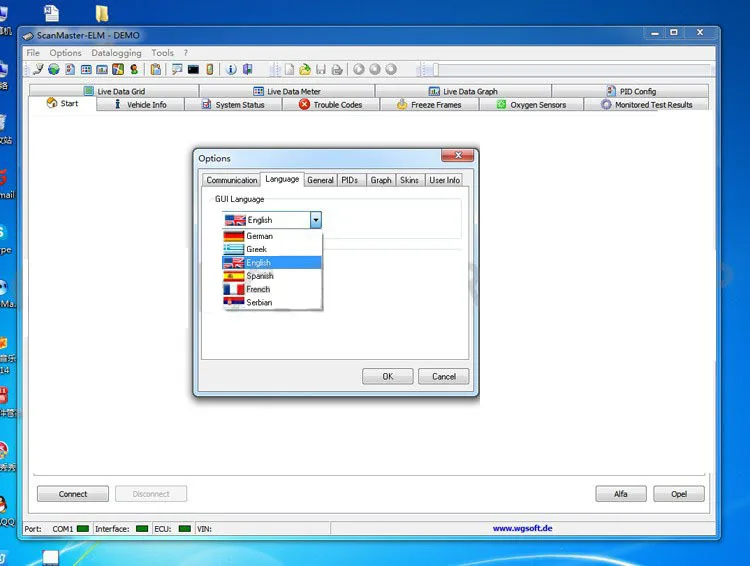Click the data grid toolbar icon

pyautogui.click(x=86, y=69)
